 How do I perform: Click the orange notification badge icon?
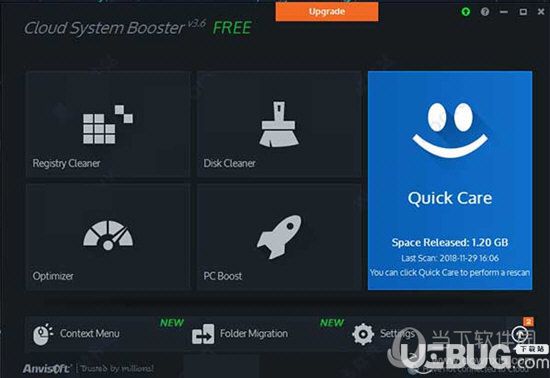(528, 321)
